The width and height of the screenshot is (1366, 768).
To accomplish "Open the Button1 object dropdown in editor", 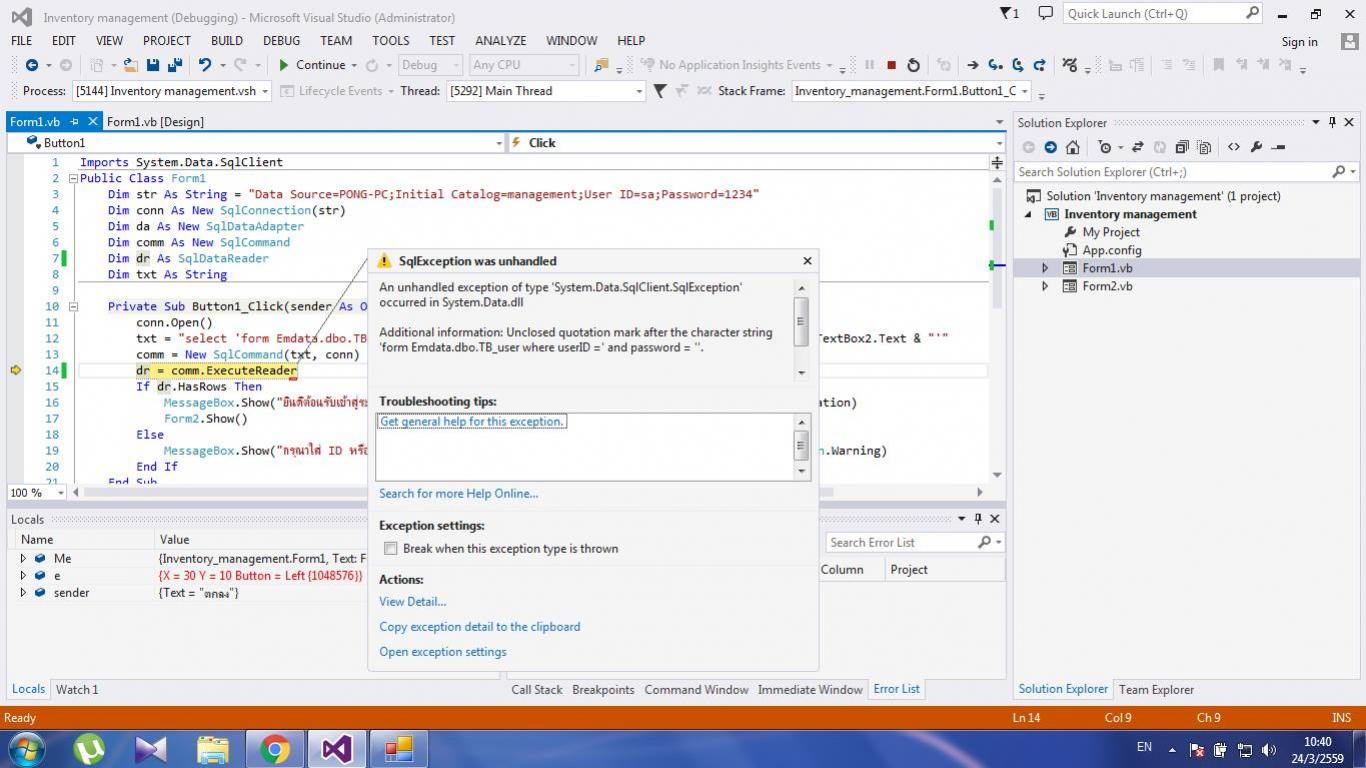I will click(x=255, y=143).
